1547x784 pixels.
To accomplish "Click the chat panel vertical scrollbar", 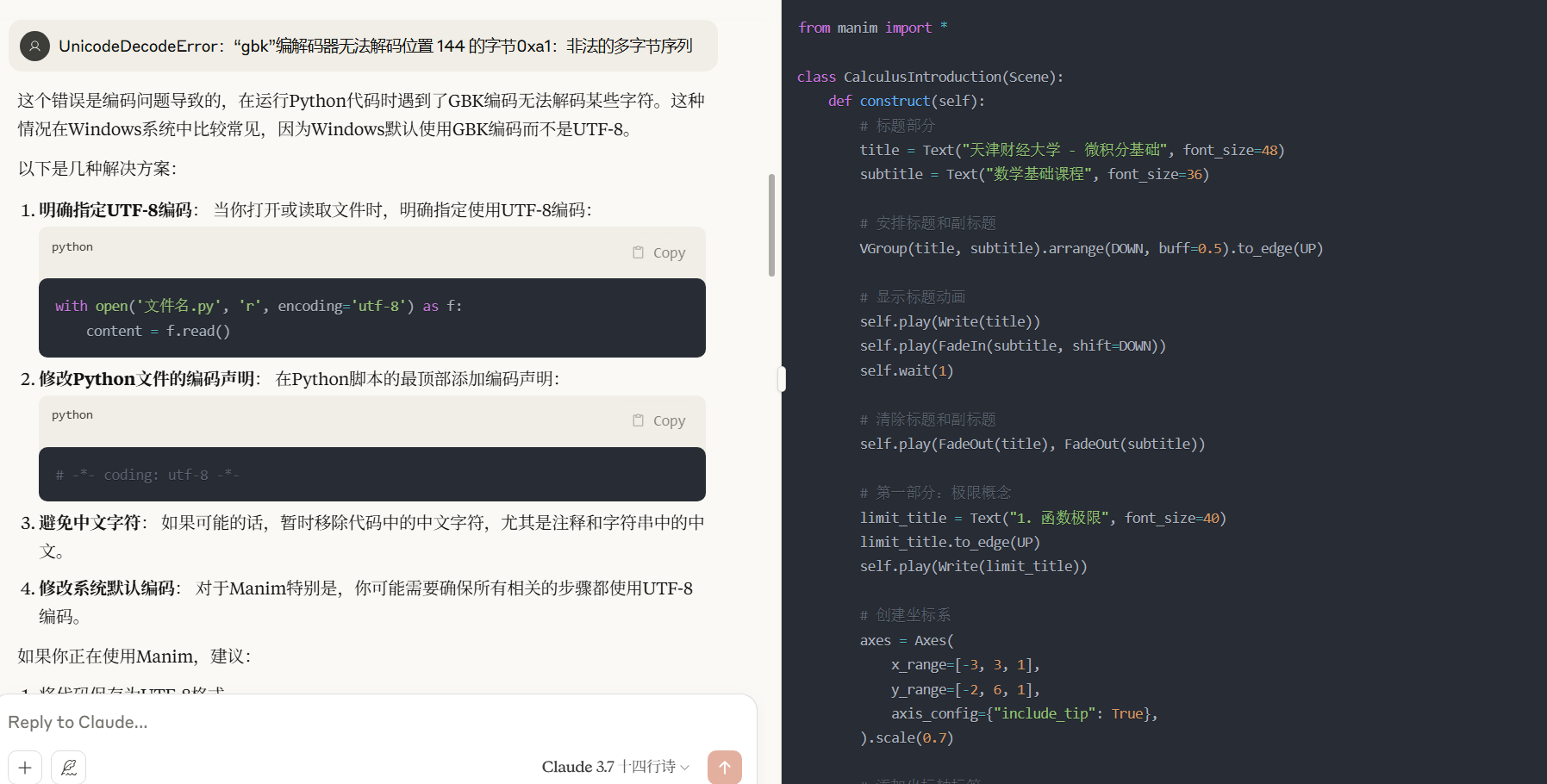I will click(x=771, y=225).
